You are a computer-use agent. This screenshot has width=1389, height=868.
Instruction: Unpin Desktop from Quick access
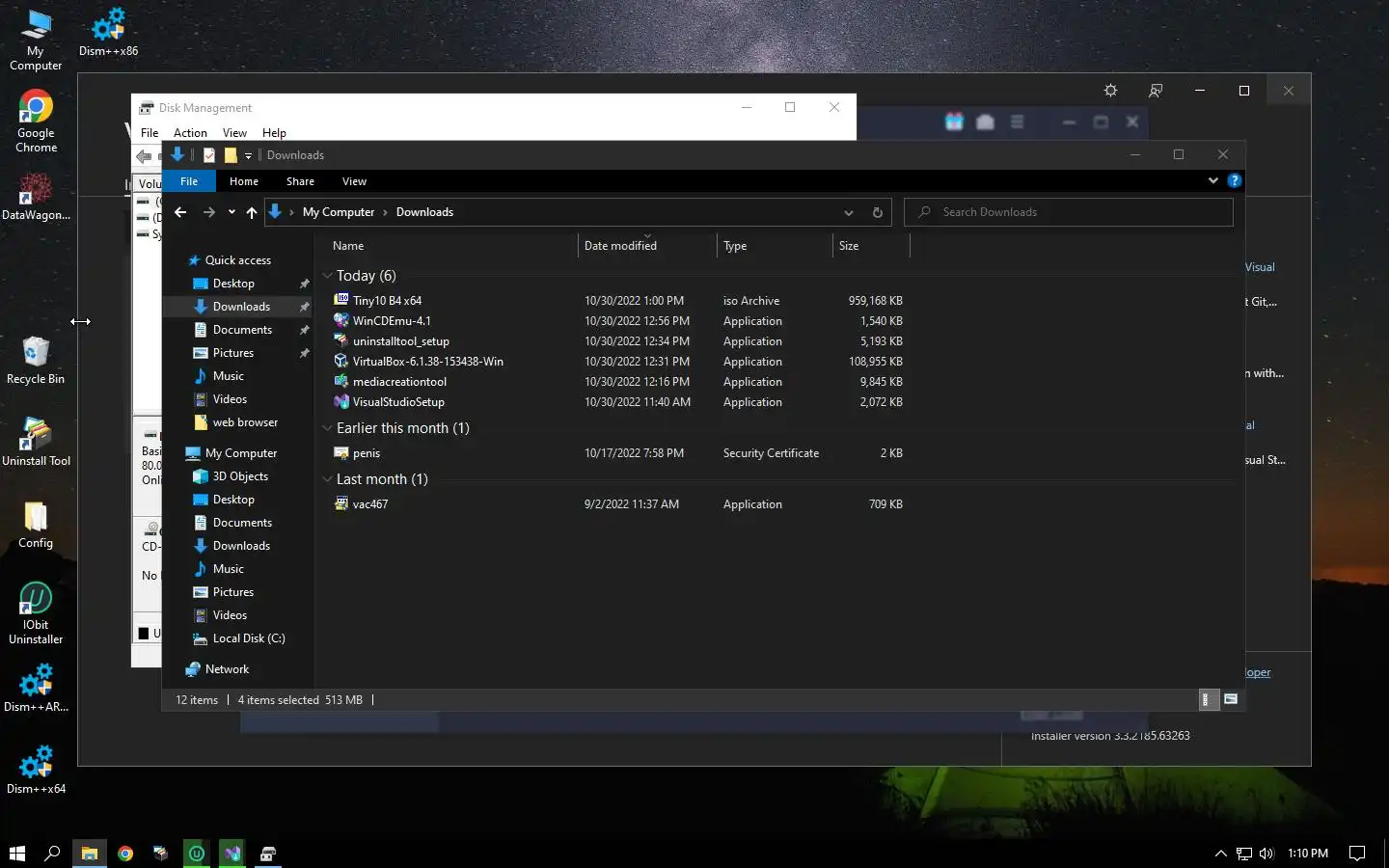pos(304,284)
